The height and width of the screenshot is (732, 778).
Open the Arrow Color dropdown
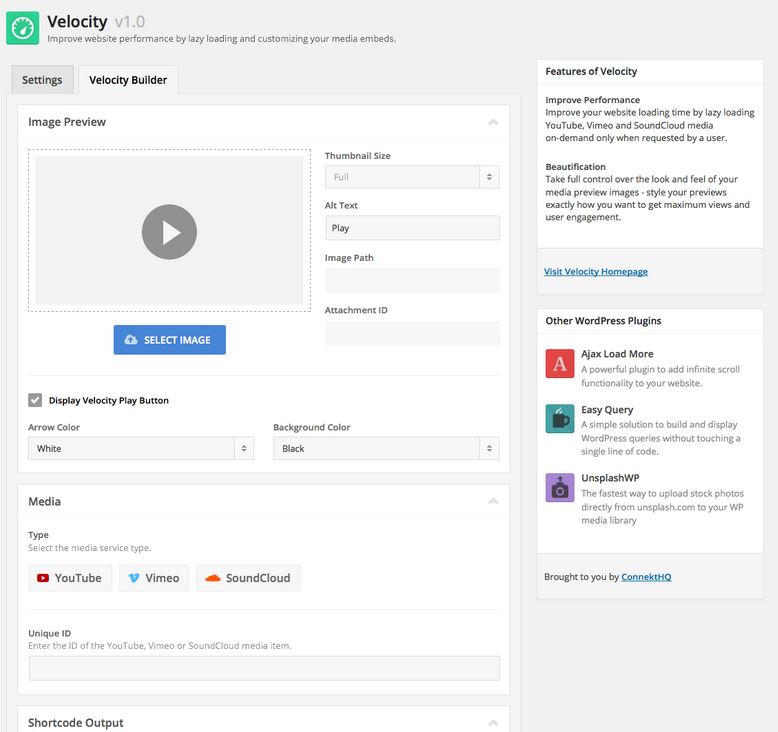(x=141, y=448)
